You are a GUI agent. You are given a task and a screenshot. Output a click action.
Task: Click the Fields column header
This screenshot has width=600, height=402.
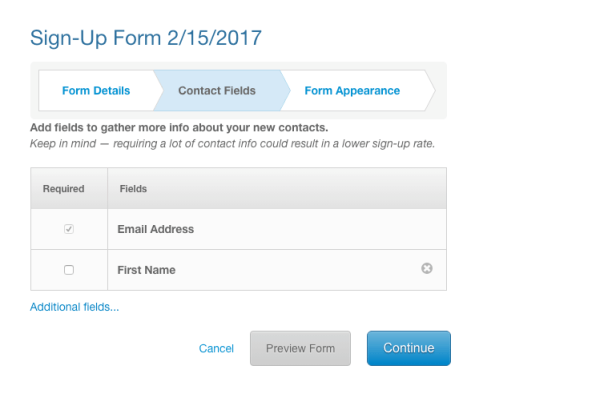click(x=133, y=188)
